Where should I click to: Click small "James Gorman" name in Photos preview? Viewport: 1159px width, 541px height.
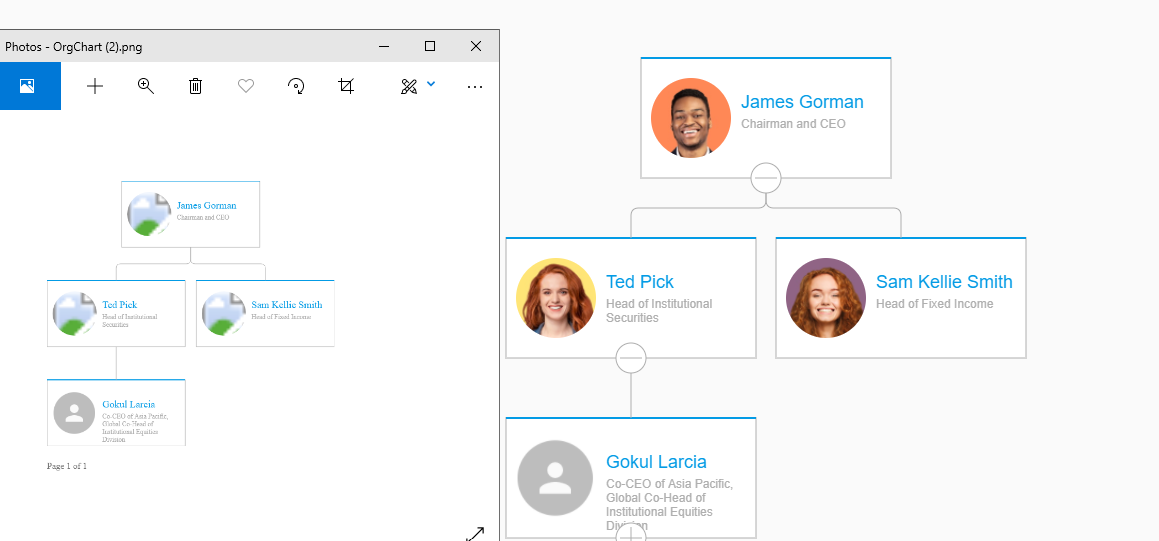206,205
